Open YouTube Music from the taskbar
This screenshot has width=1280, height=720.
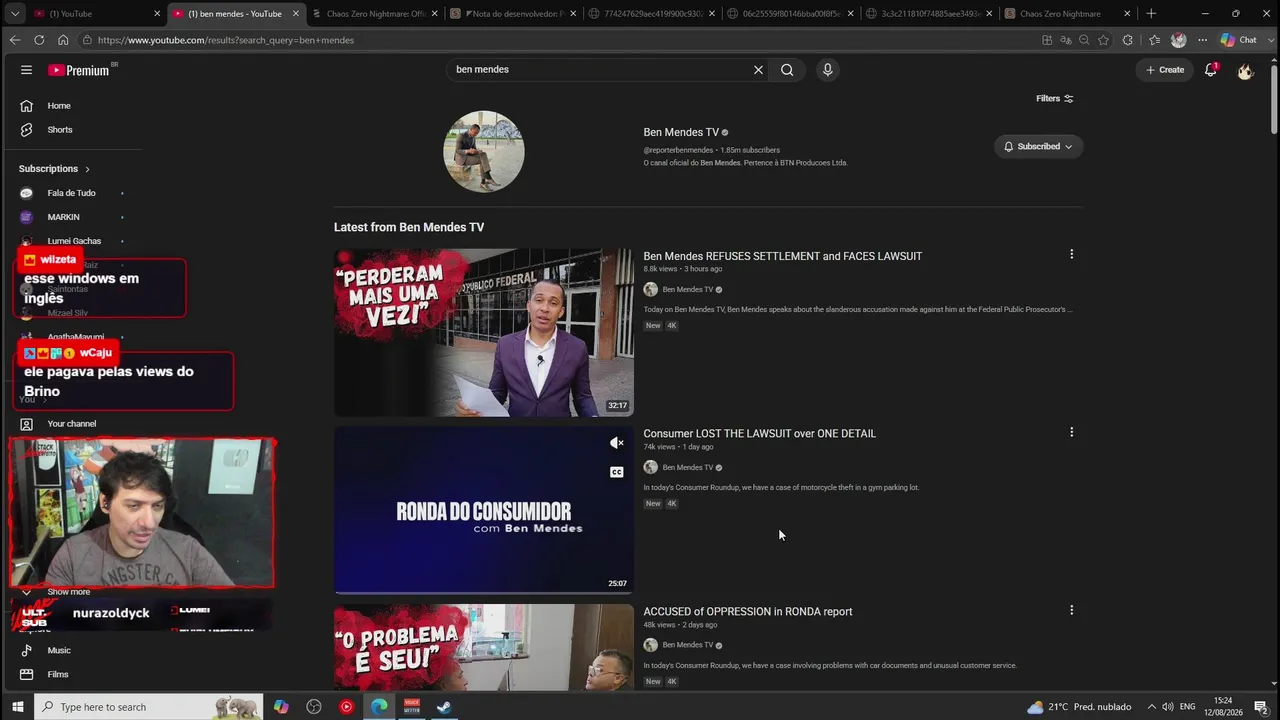point(346,707)
